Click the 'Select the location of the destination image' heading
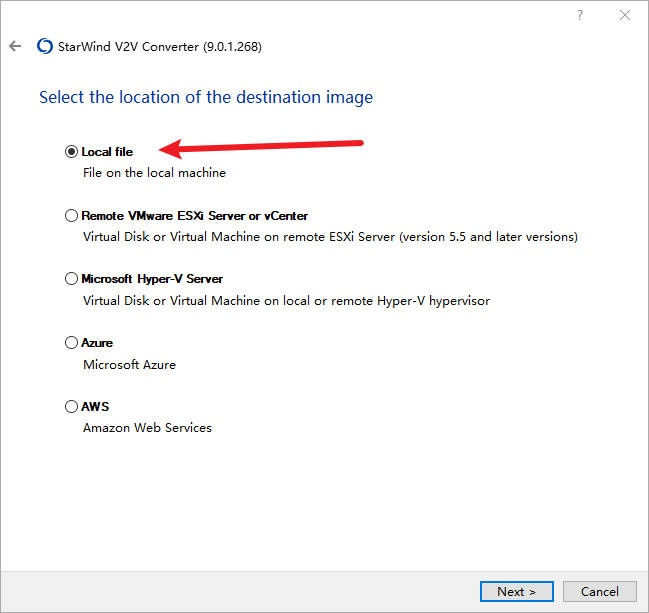This screenshot has width=649, height=613. coord(206,97)
